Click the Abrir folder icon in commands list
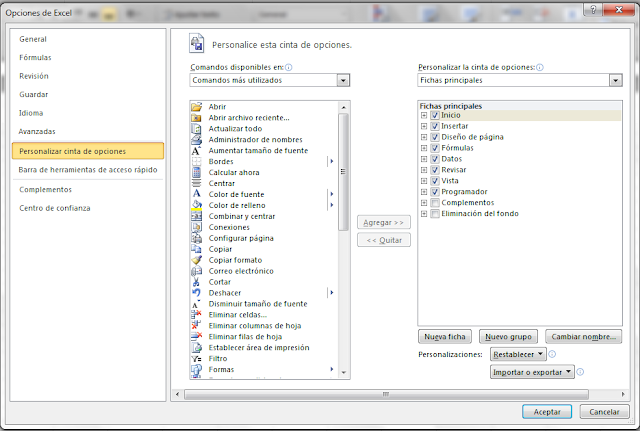This screenshot has height=431, width=640. tap(197, 107)
